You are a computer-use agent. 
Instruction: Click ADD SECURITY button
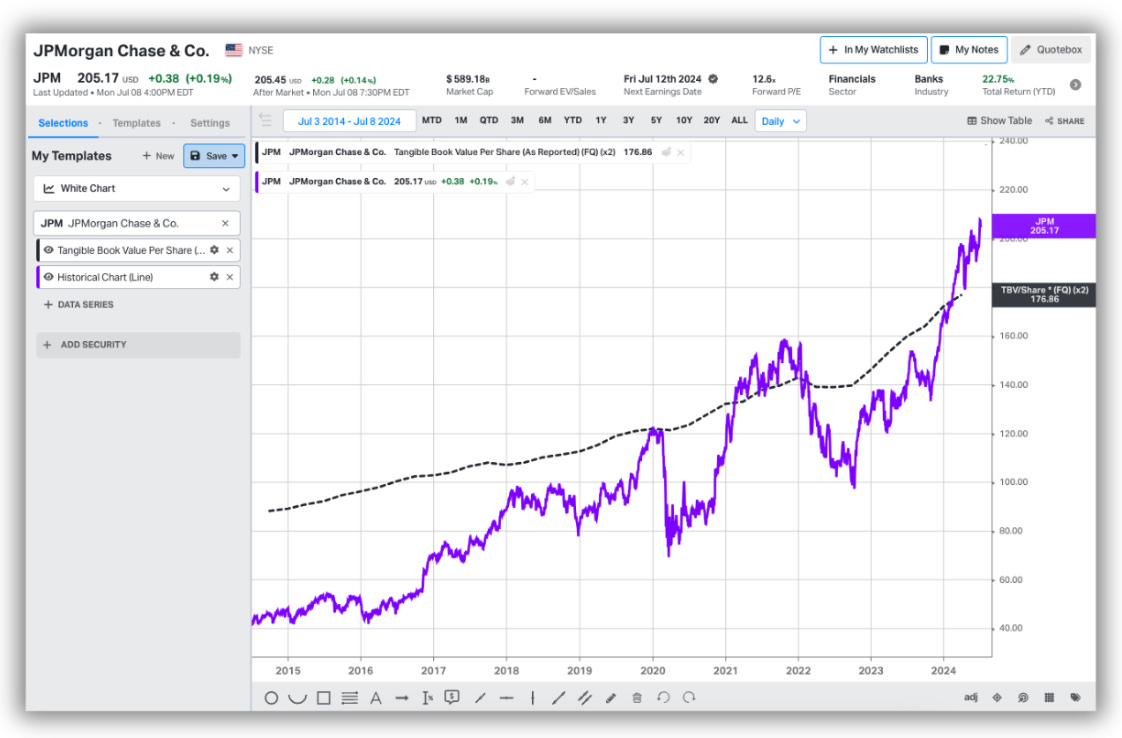click(x=137, y=345)
